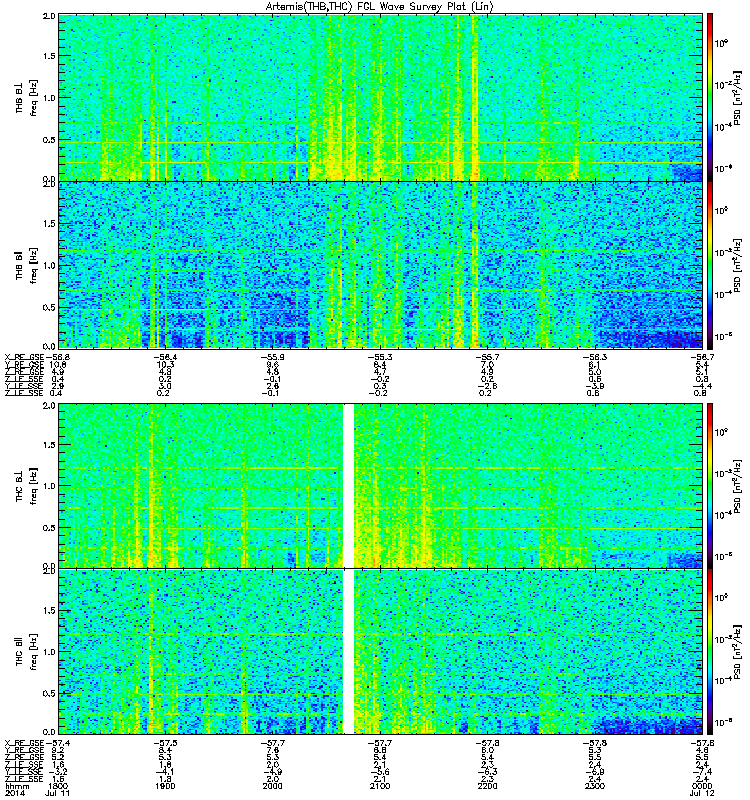Click the THC X_RE_GSE value "-57.5"

pyautogui.click(x=165, y=743)
